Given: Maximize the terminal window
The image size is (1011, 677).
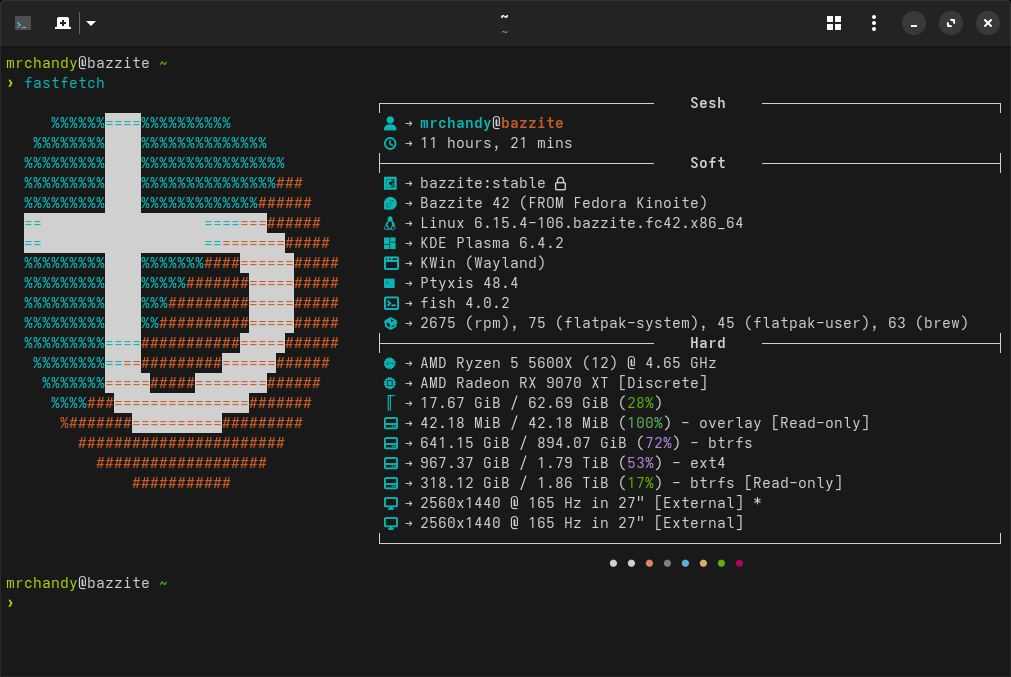Looking at the screenshot, I should tap(950, 24).
